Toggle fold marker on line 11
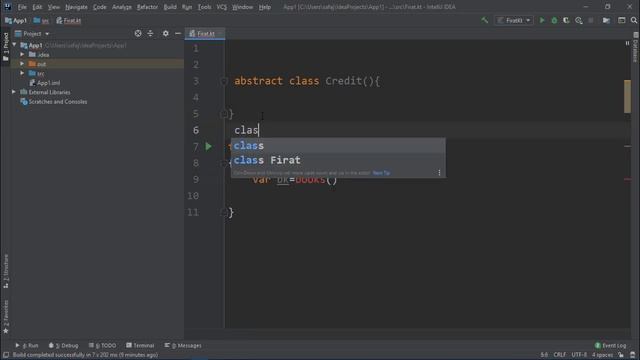Viewport: 640px width, 360px height. tap(224, 212)
